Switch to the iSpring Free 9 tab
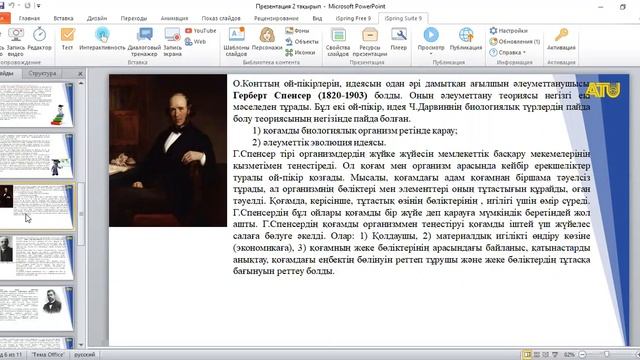640x360 pixels. [353, 18]
